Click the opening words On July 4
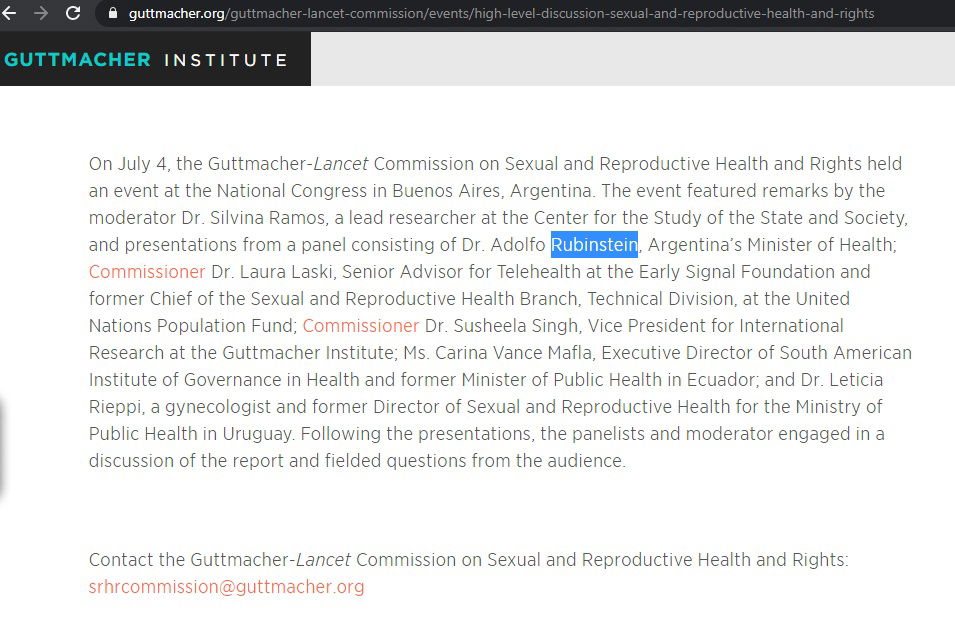955x623 pixels. click(x=127, y=164)
